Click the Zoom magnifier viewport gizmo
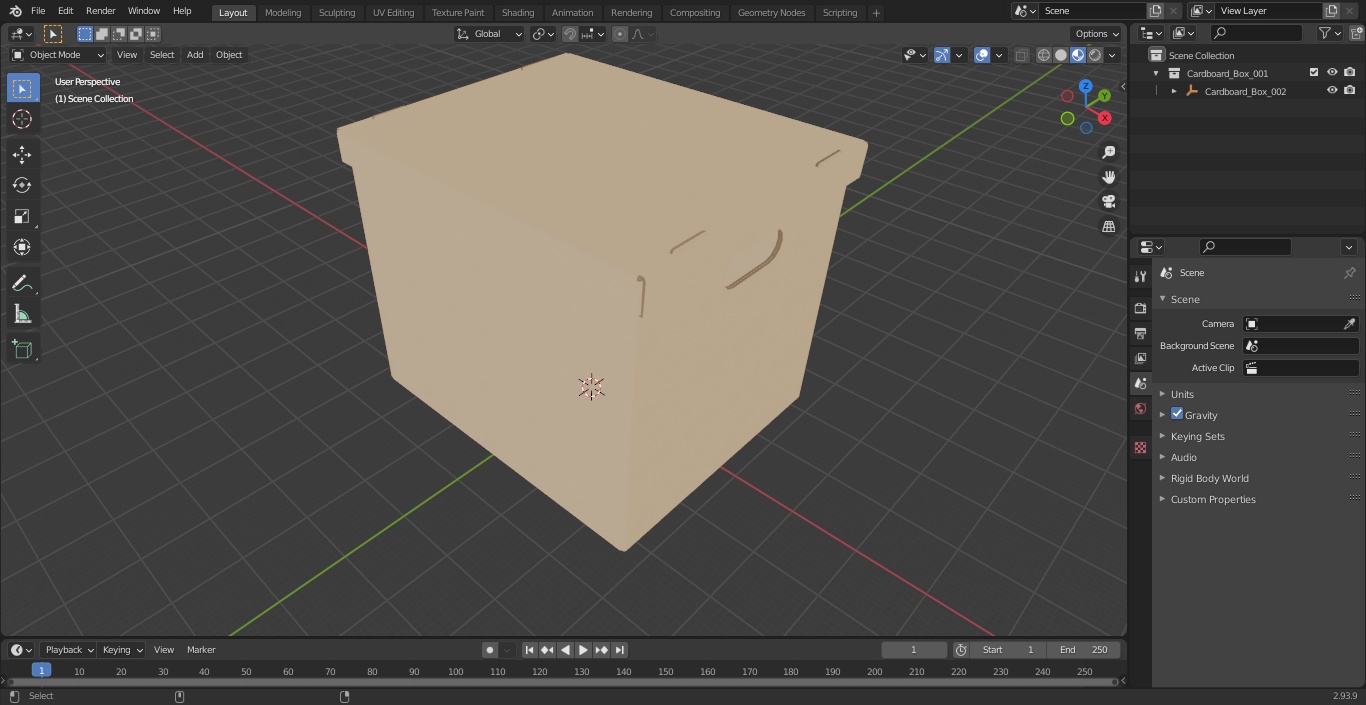Viewport: 1366px width, 705px height. (1108, 152)
